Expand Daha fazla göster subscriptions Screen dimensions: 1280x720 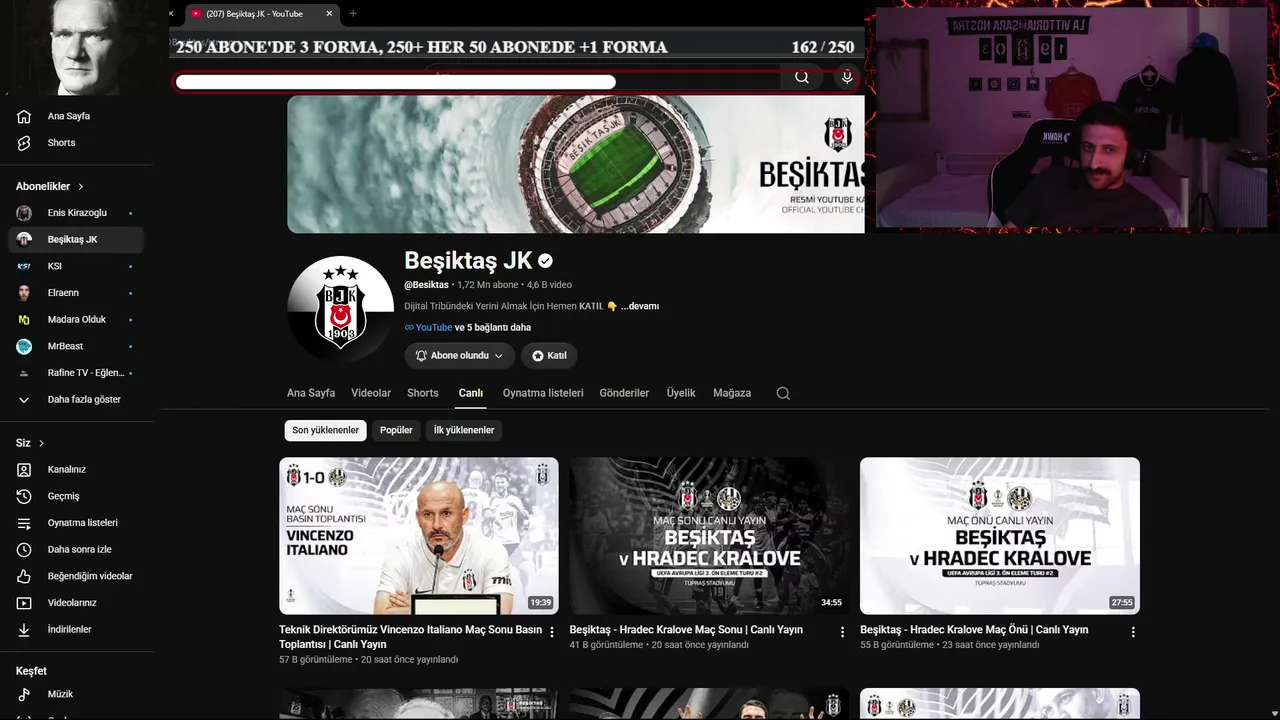[77, 400]
